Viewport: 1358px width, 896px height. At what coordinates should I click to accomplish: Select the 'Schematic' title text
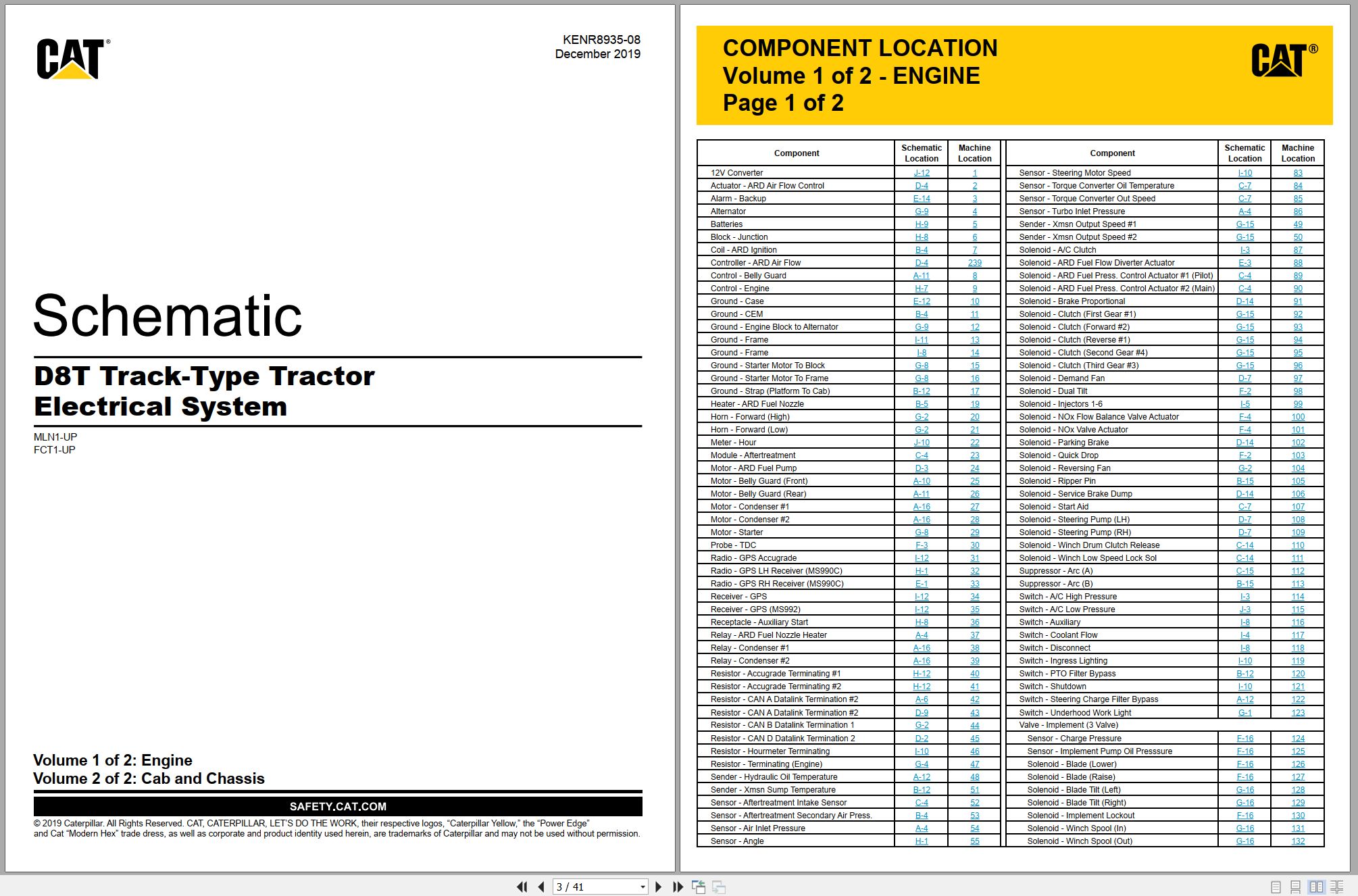coord(168,315)
